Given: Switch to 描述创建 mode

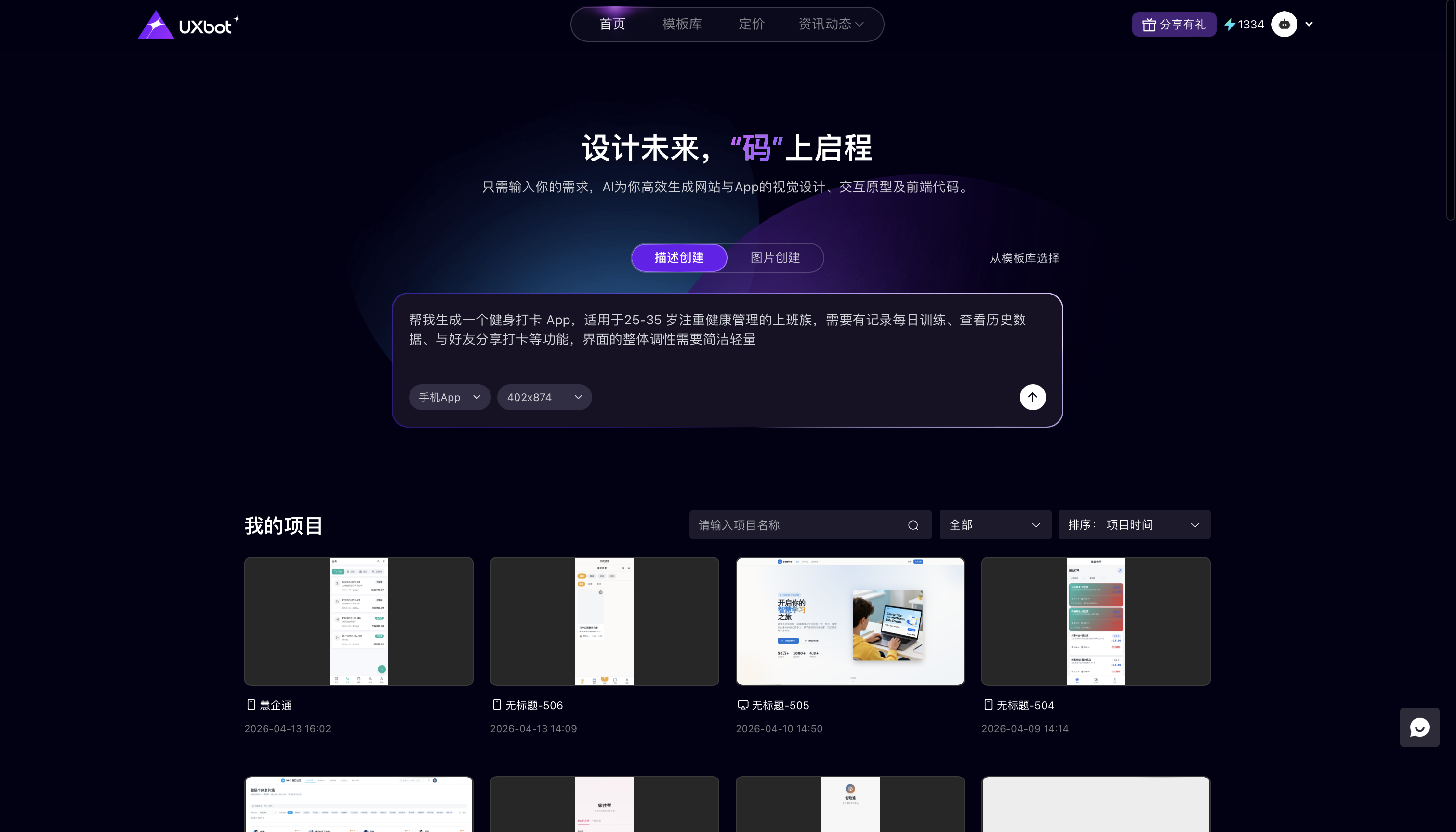Looking at the screenshot, I should (679, 258).
